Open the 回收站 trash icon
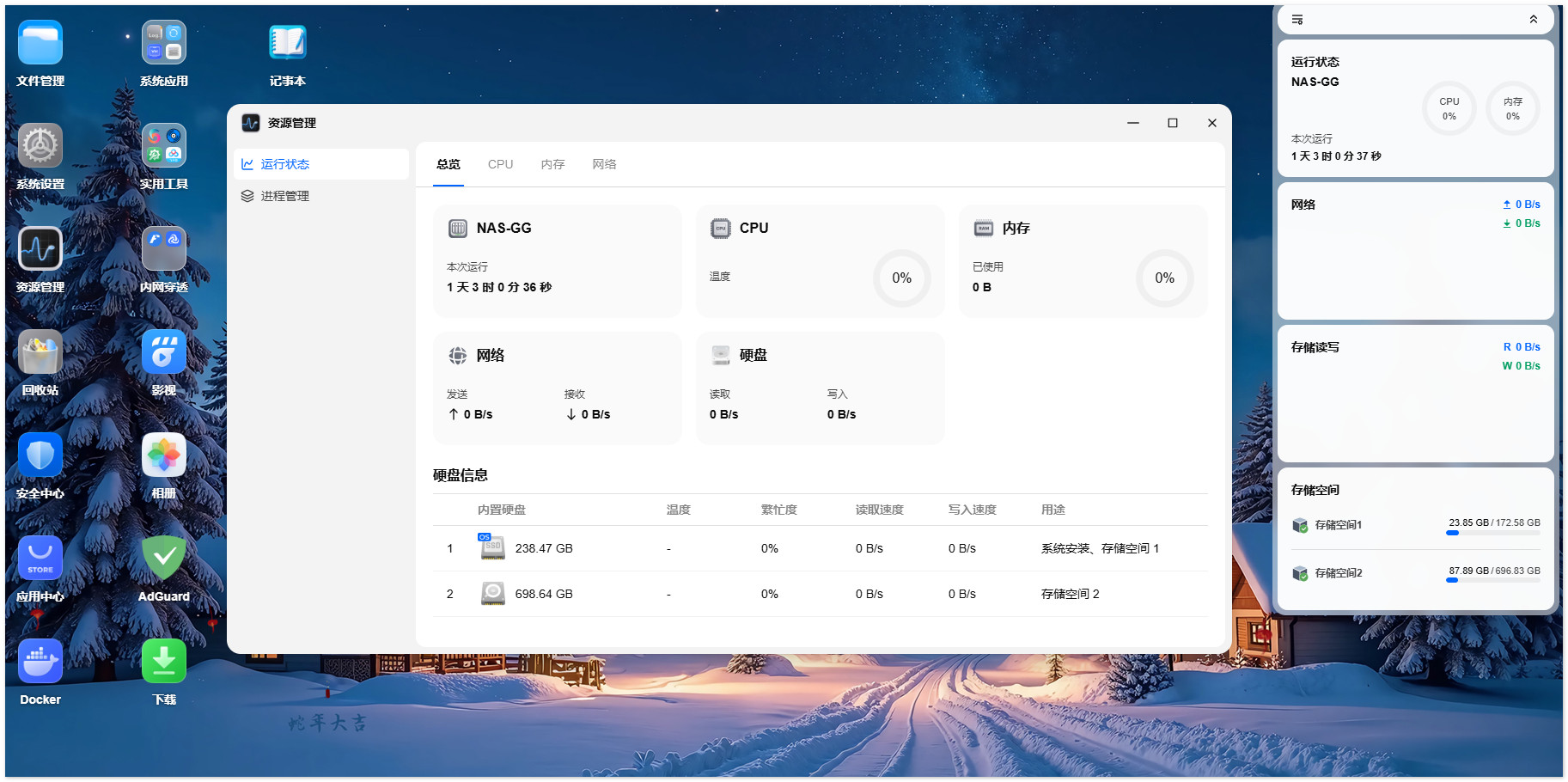Screen dimensions: 1568x782 pyautogui.click(x=40, y=352)
